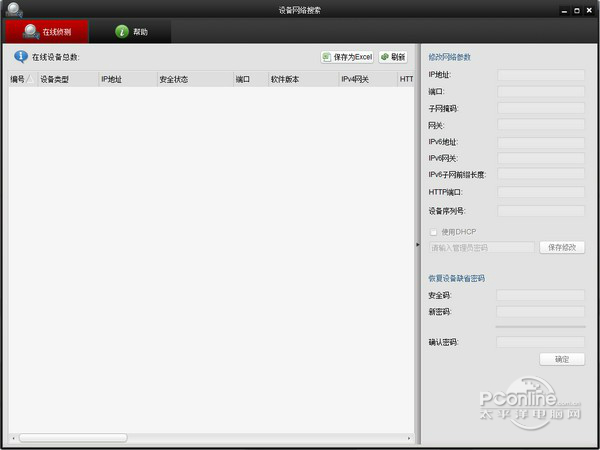This screenshot has height=450, width=600.
Task: Minimize the 设备网络搜索 window
Action: [564, 11]
